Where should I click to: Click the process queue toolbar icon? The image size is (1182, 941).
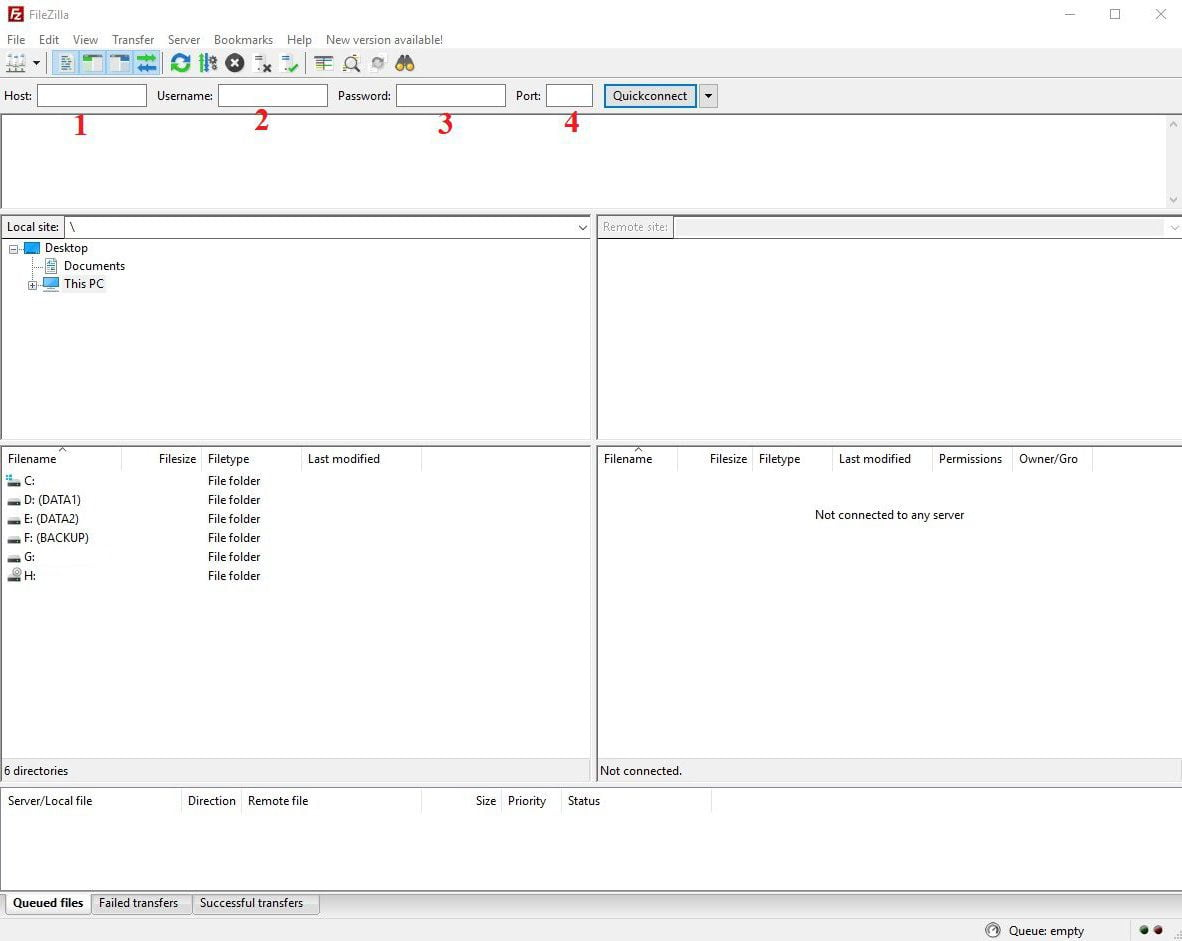207,63
